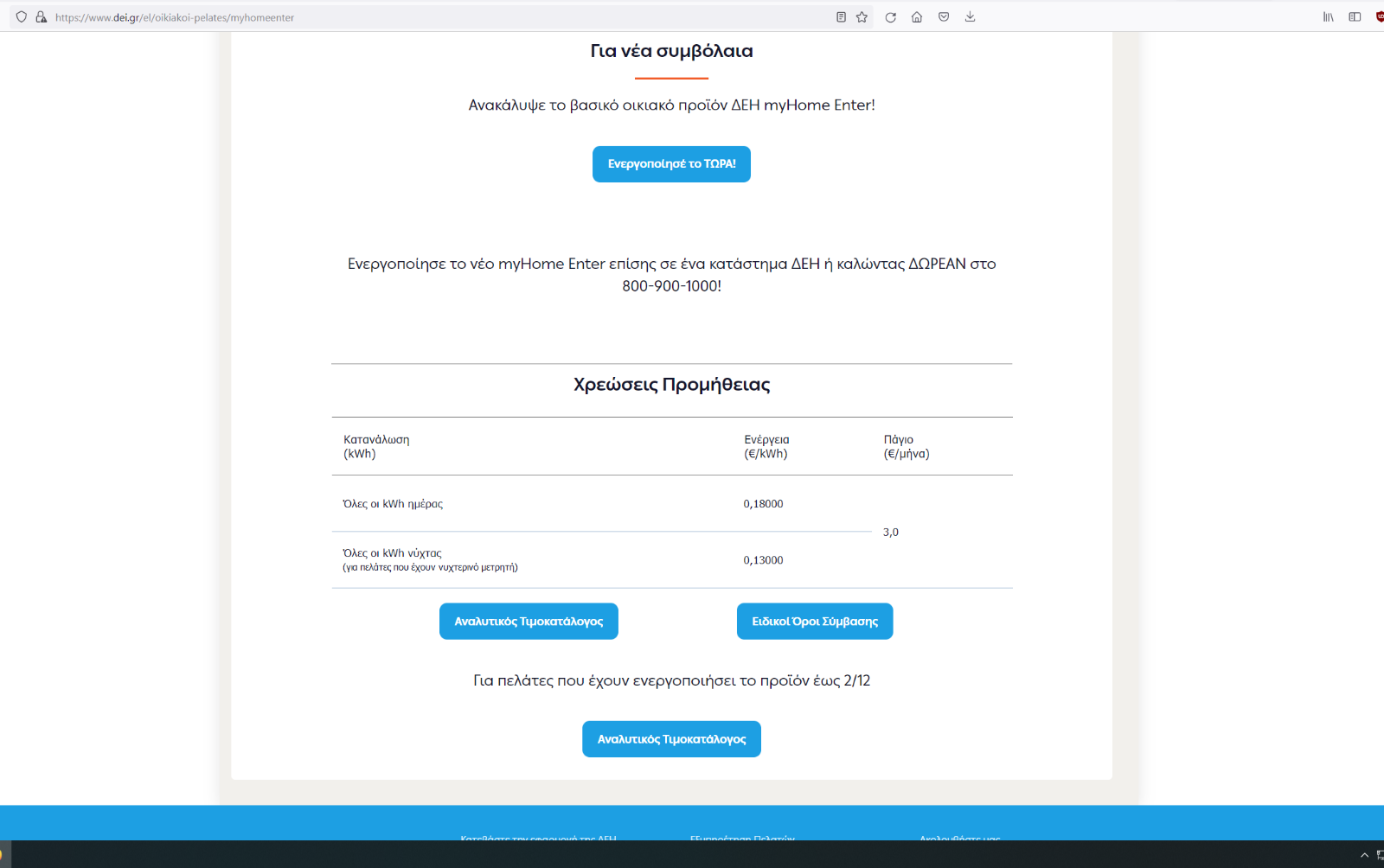Viewport: 1384px width, 868px height.
Task: Click the Κατανάλωση (kWh) column header
Action: point(376,447)
